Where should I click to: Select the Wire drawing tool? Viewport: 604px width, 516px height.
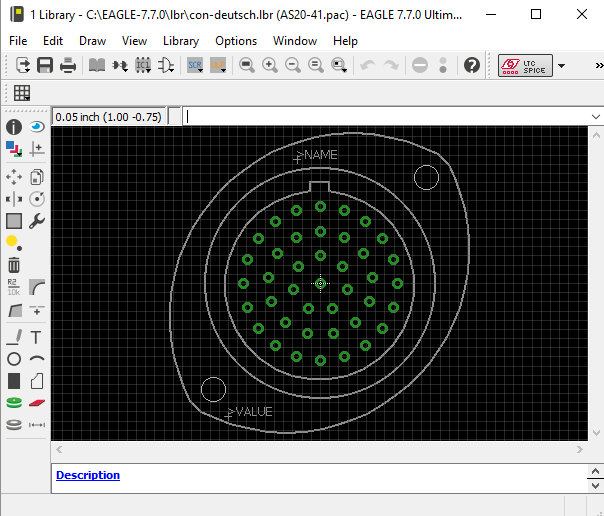14,337
